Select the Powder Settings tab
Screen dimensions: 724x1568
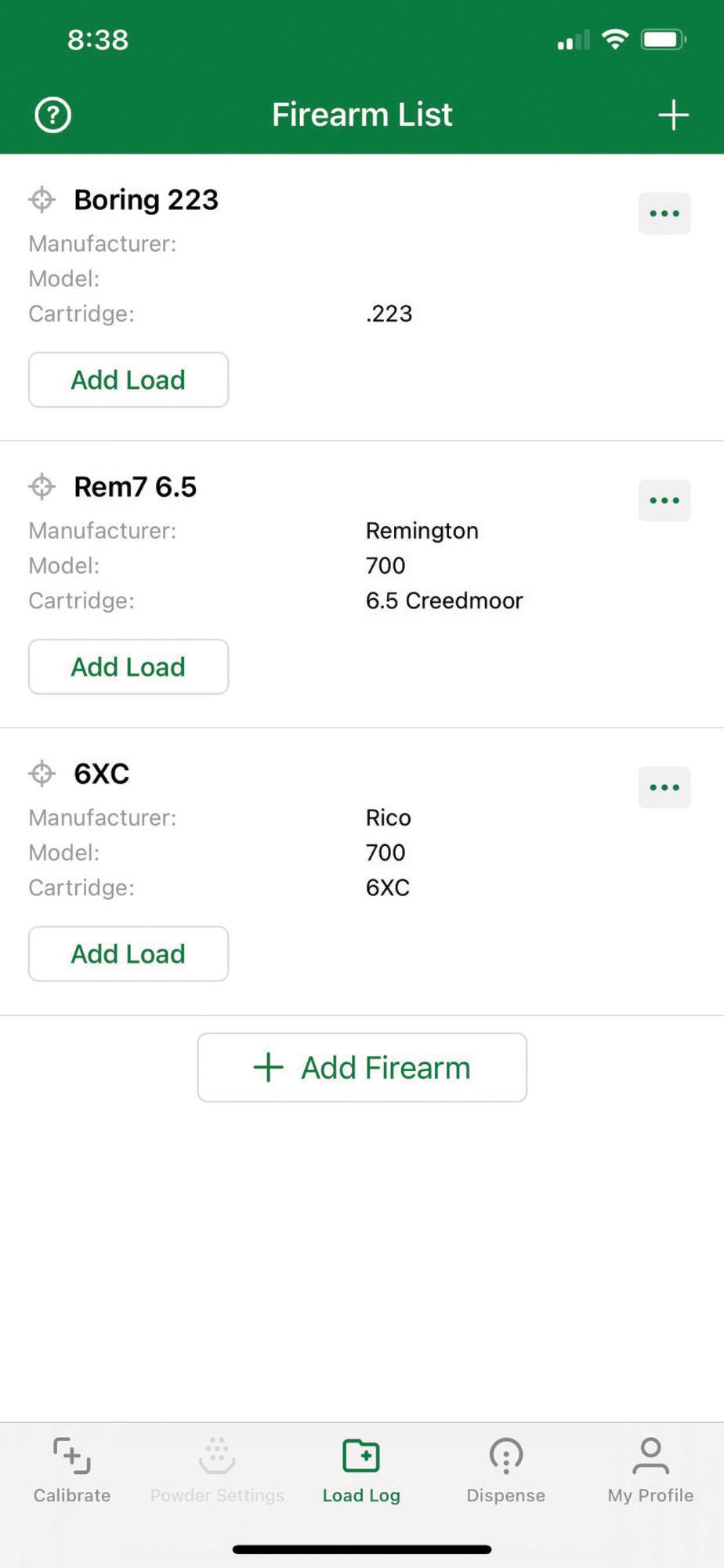[217, 1470]
